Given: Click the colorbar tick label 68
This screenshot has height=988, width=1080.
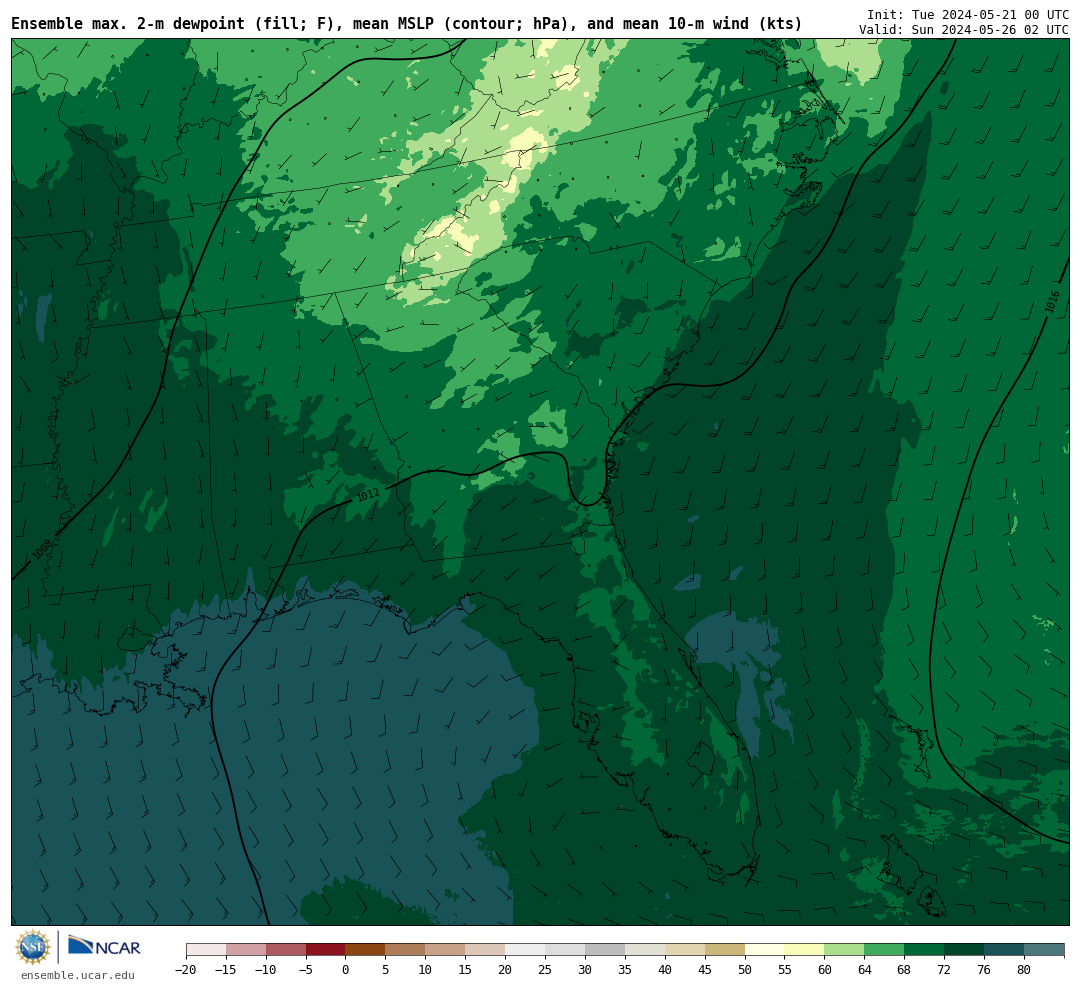Looking at the screenshot, I should (x=904, y=970).
